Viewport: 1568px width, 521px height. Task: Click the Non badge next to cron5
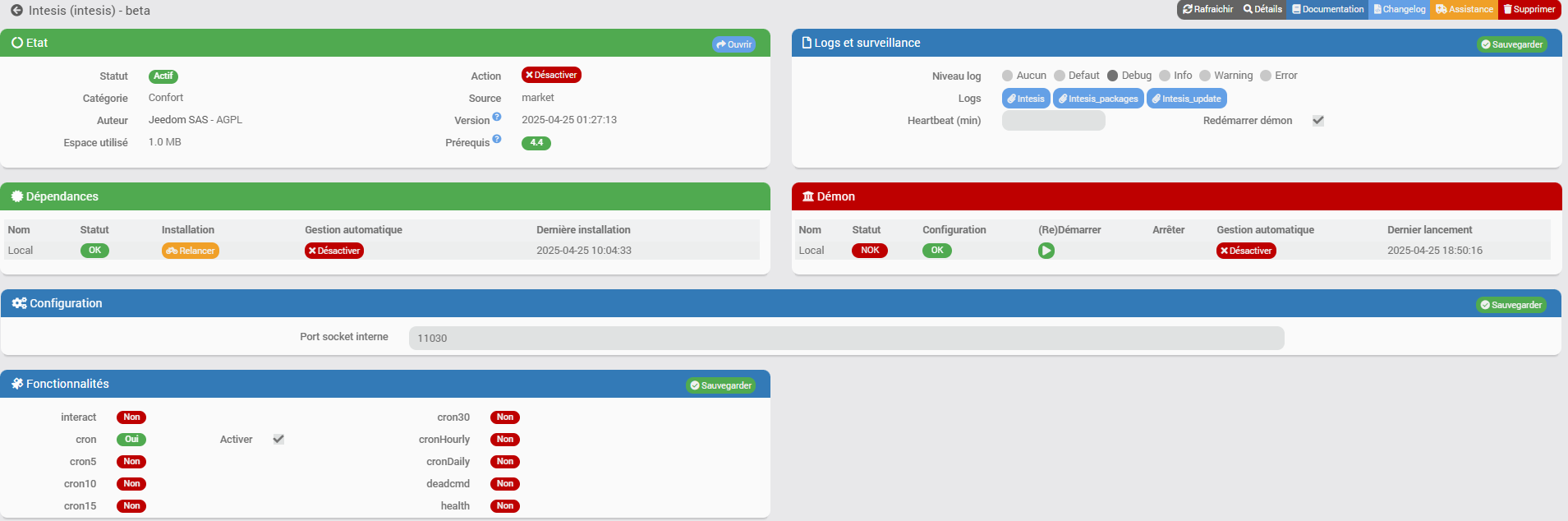coord(131,462)
